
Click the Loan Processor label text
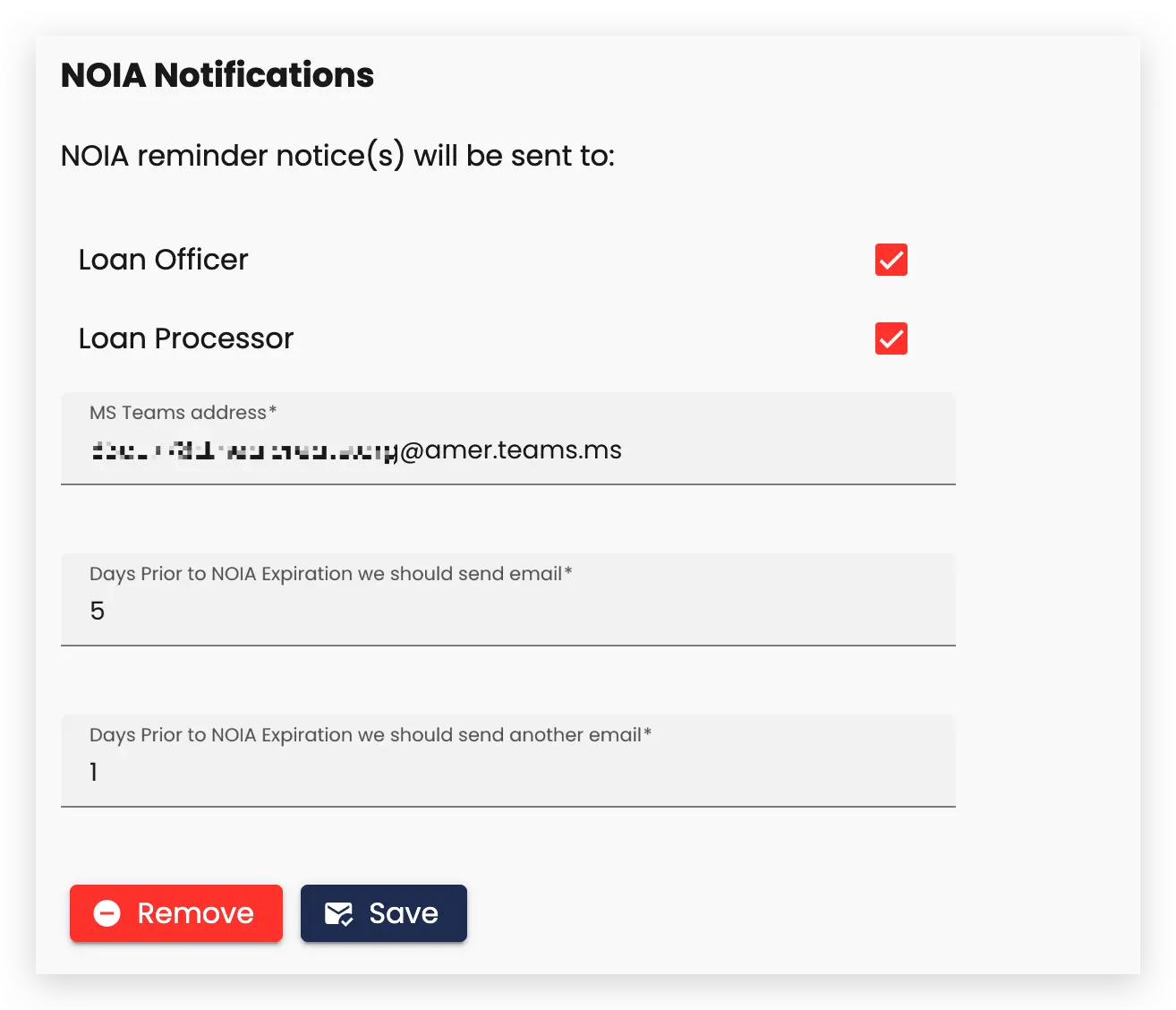point(186,338)
